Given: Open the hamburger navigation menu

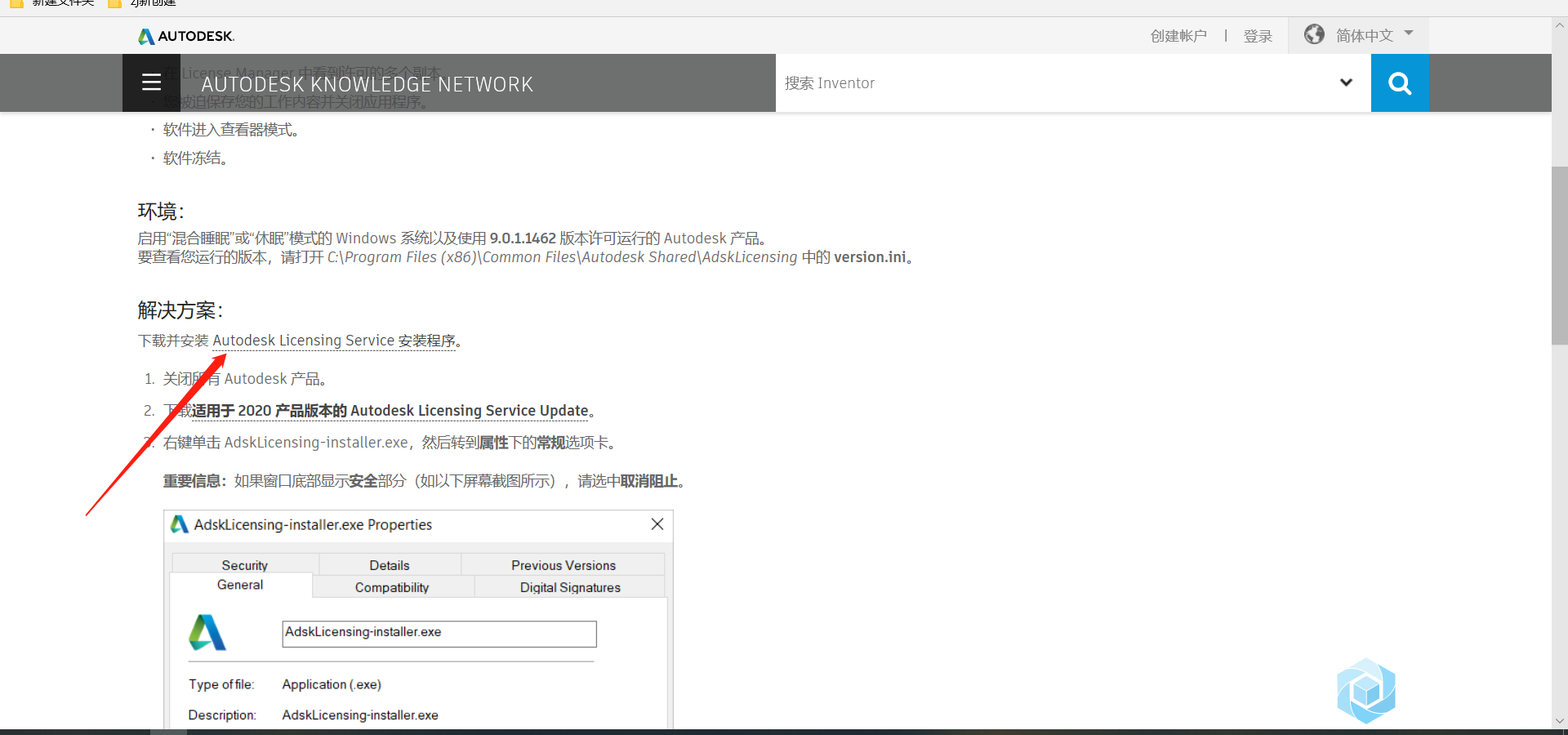Looking at the screenshot, I should (x=151, y=82).
